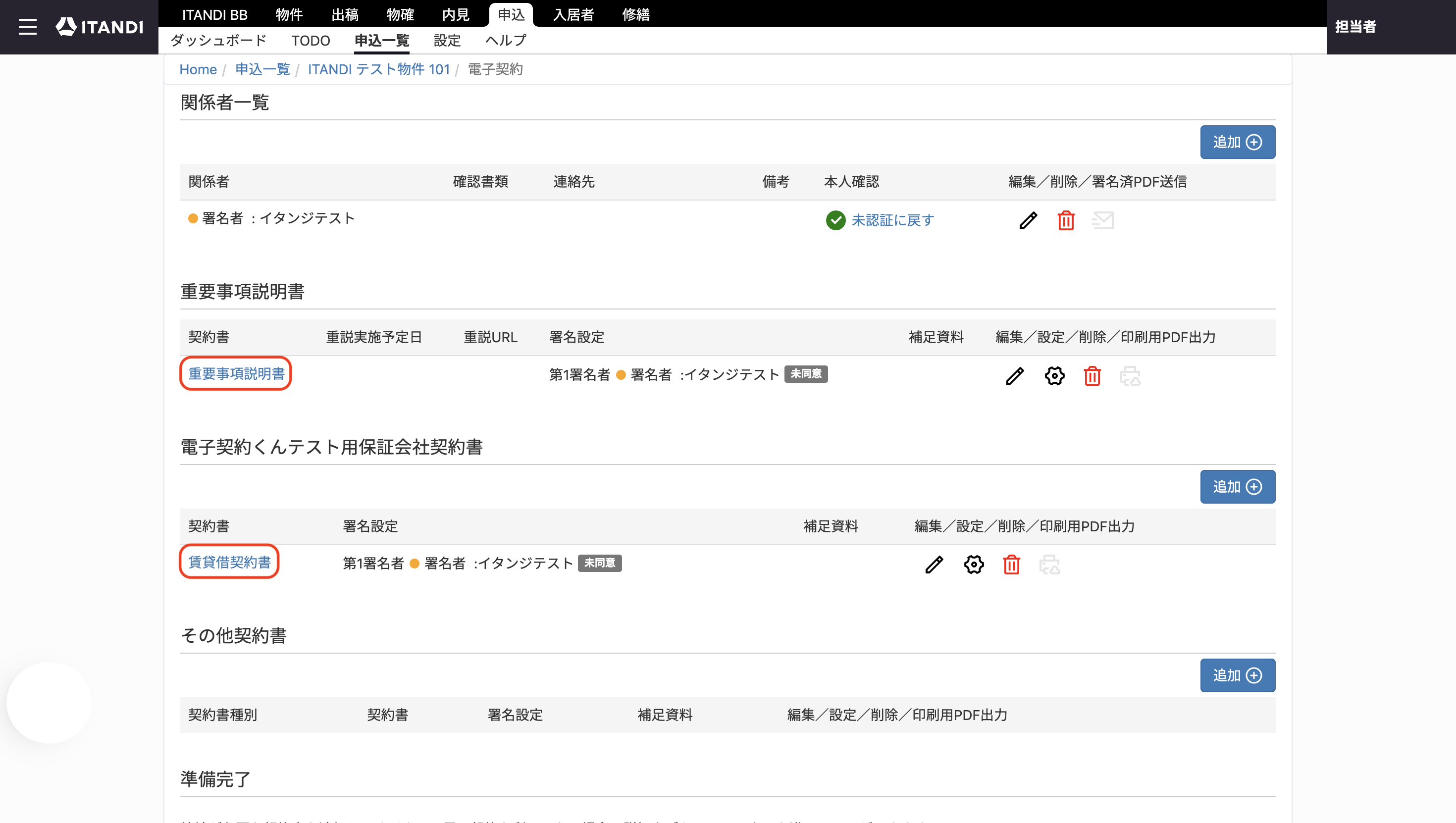1456x823 pixels.
Task: Click the 確認書類 column header
Action: click(x=480, y=182)
